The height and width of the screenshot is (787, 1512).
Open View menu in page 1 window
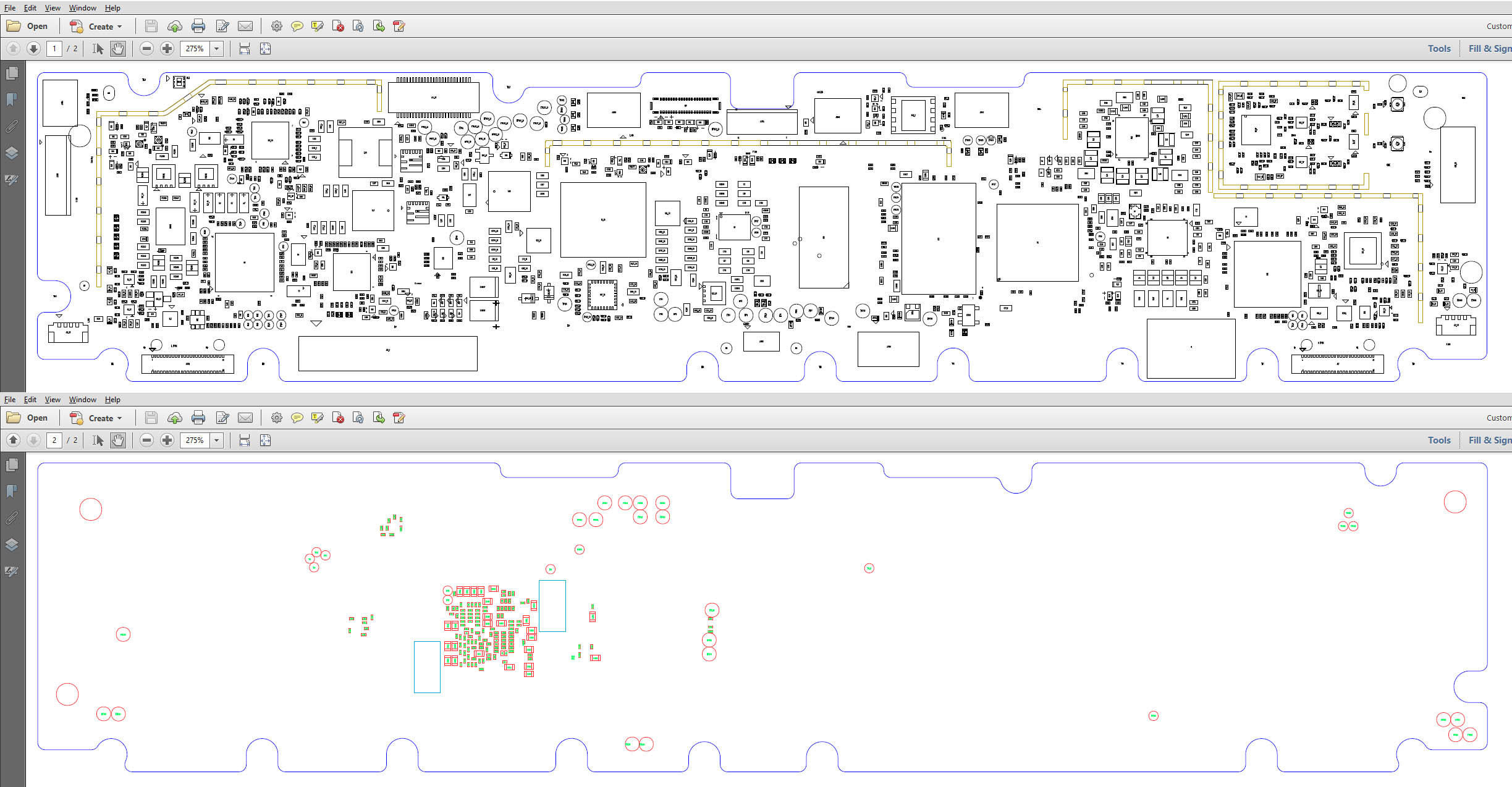tap(53, 8)
